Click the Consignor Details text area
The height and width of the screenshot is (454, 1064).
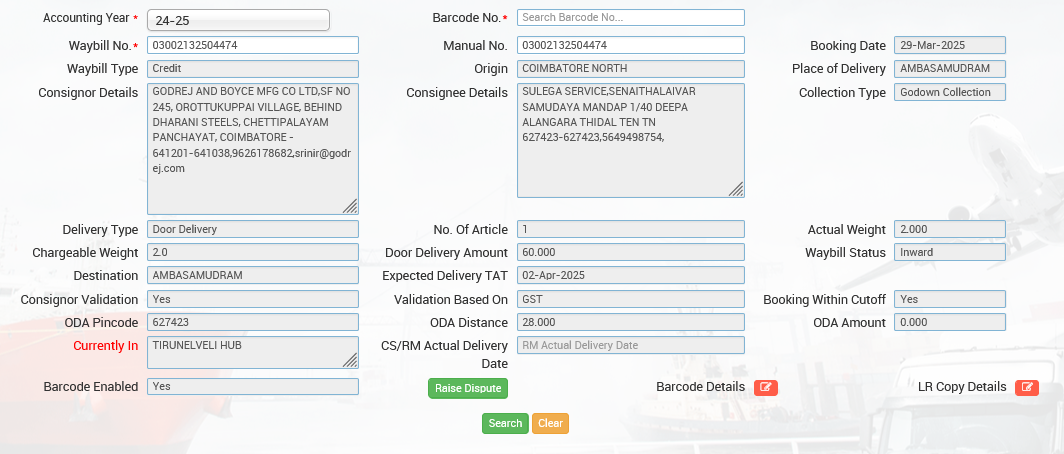click(252, 148)
